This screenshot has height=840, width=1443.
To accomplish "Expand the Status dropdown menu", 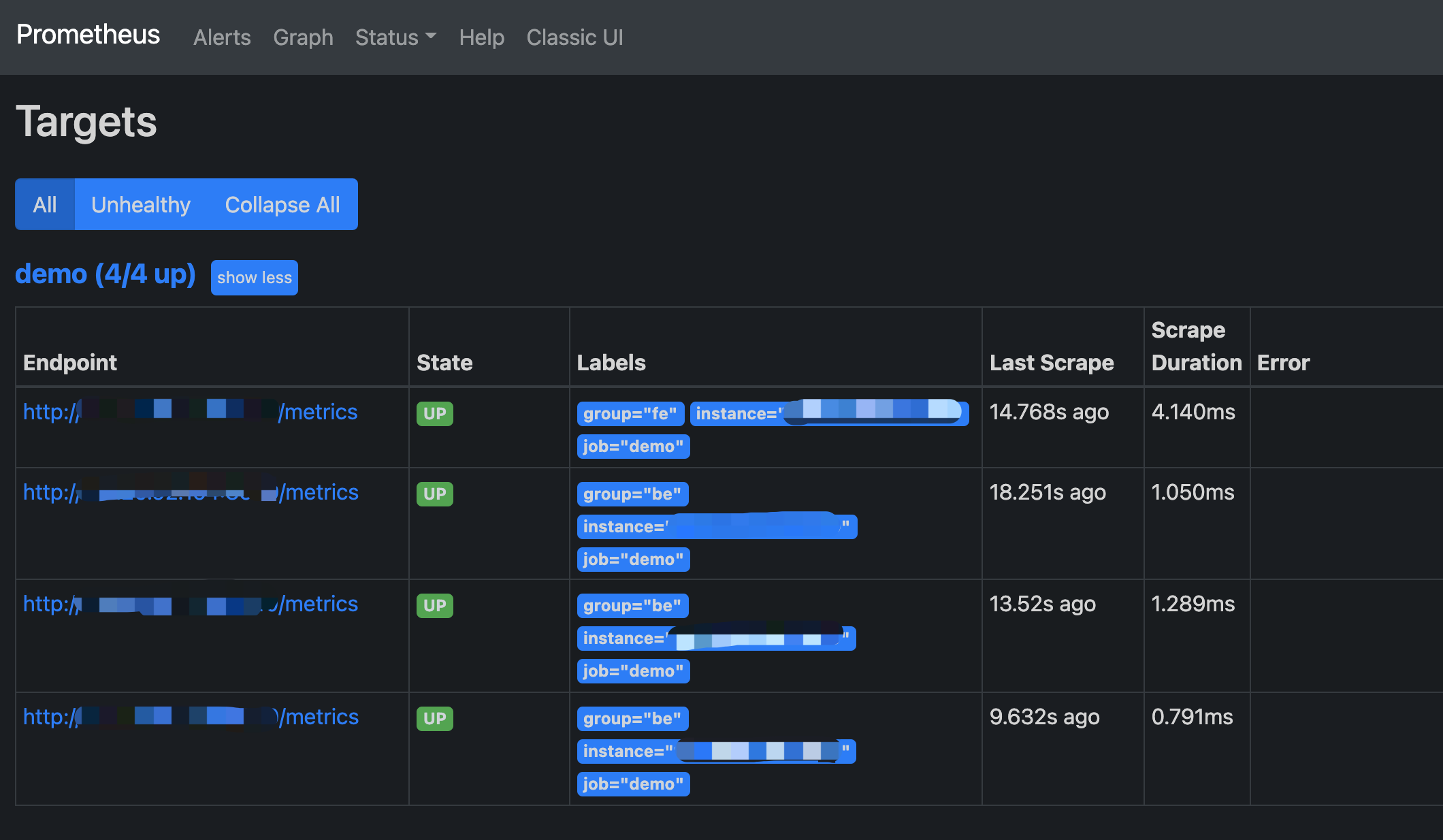I will click(x=395, y=37).
